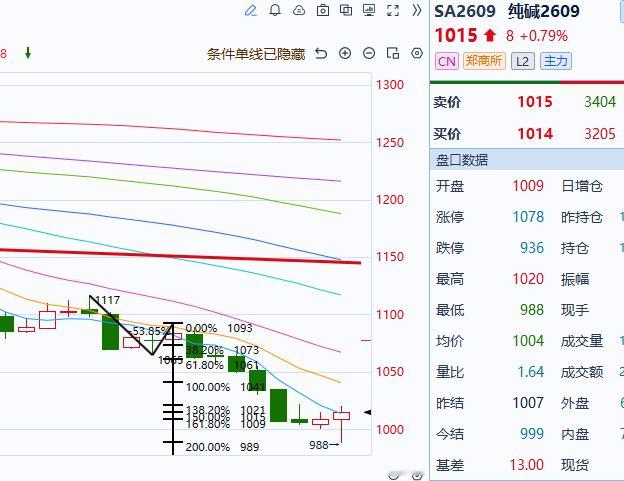Click Fibonacci 200.00% level 989 label
The width and height of the screenshot is (624, 481).
(x=222, y=447)
